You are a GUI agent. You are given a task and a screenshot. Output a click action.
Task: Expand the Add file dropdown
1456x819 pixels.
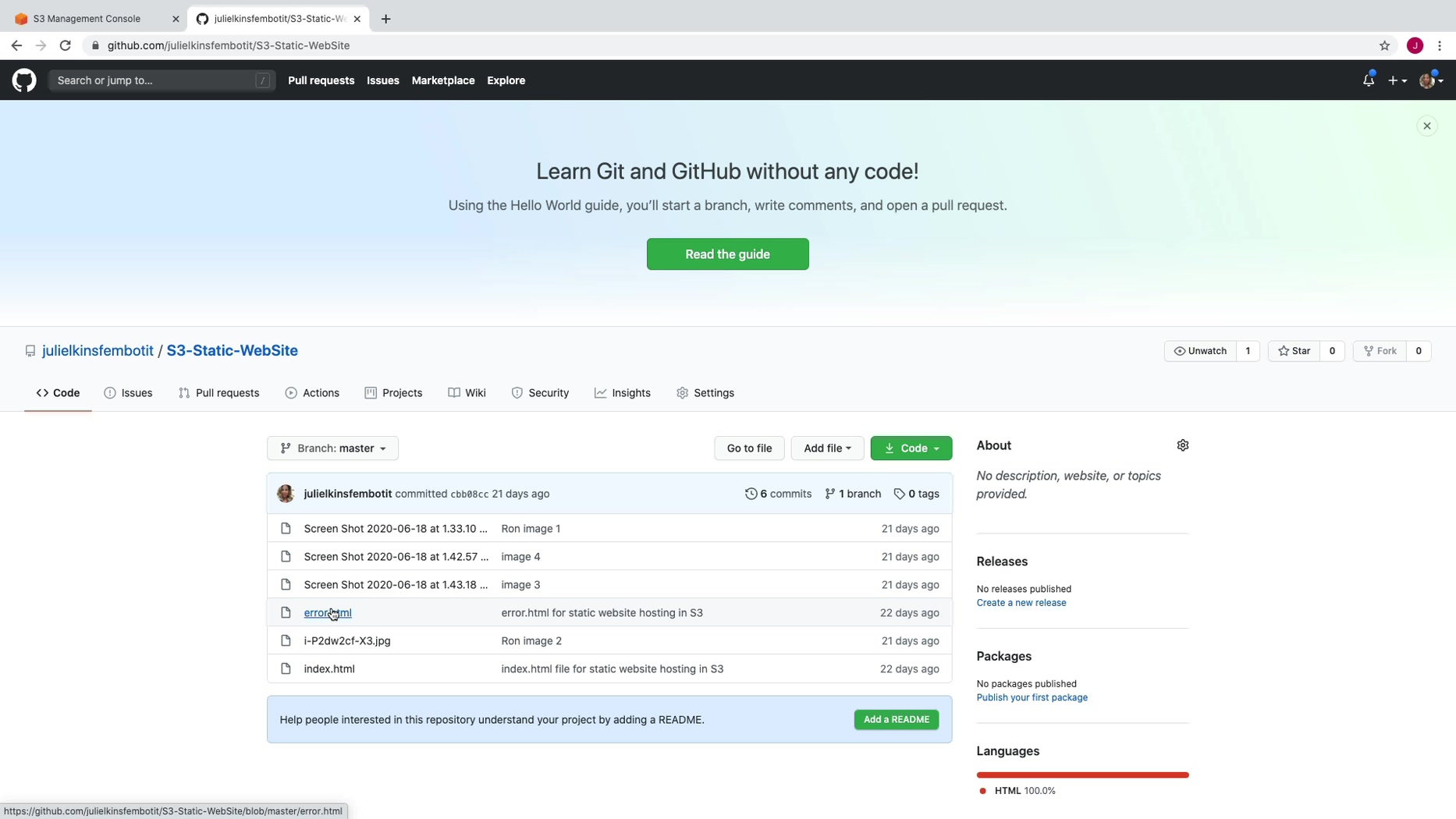tap(828, 448)
